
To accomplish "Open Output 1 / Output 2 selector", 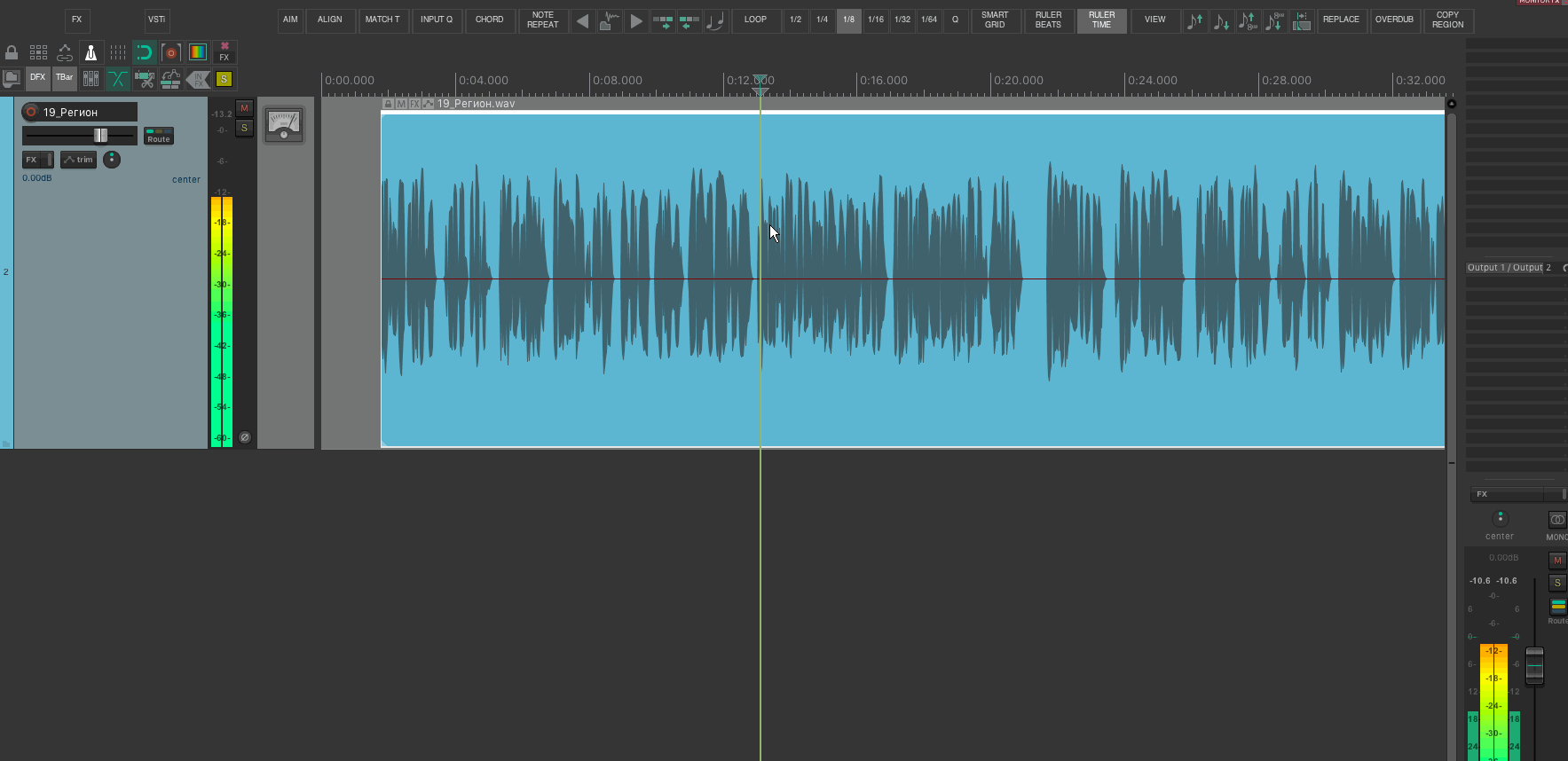I will point(1509,267).
